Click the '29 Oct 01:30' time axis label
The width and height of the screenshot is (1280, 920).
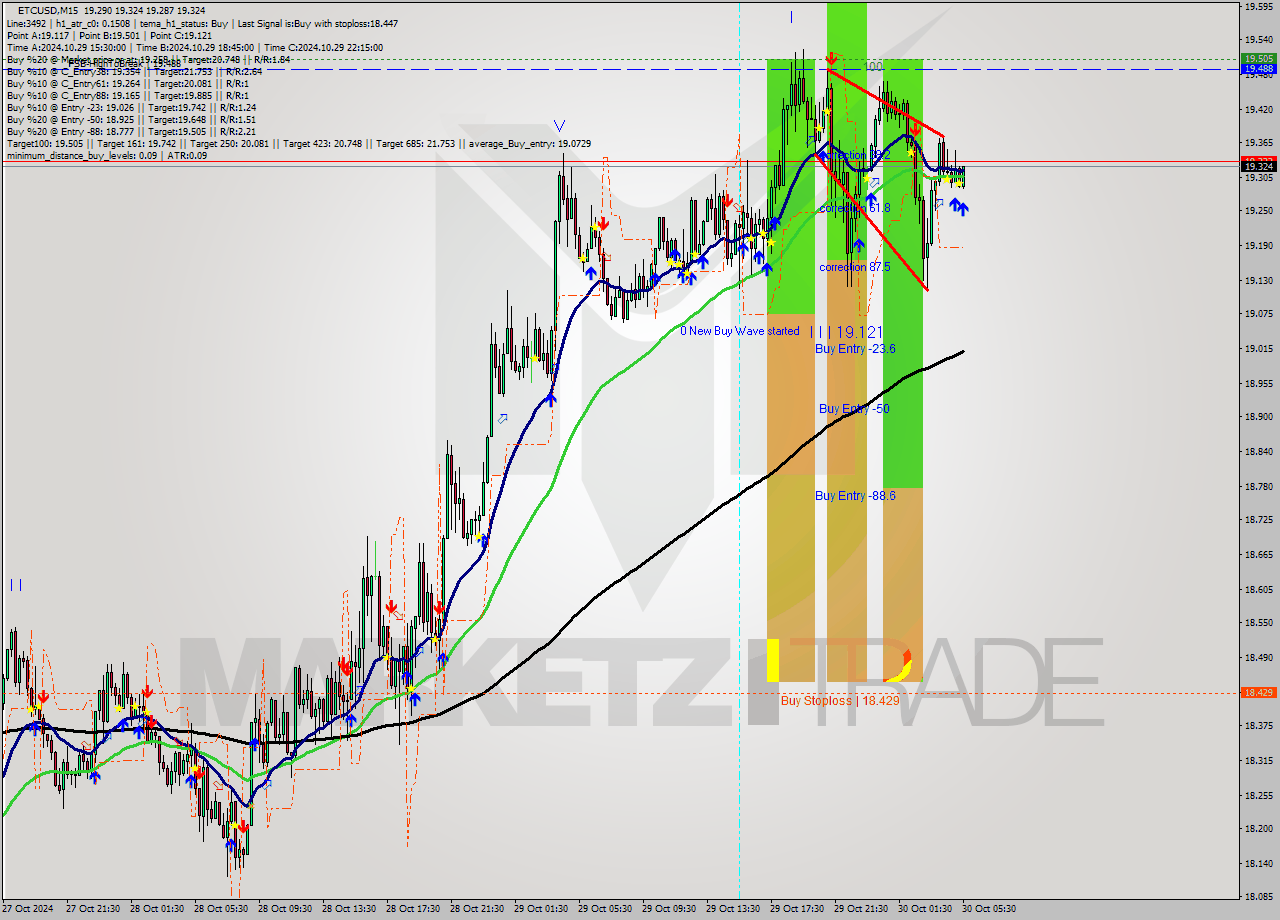[x=541, y=909]
